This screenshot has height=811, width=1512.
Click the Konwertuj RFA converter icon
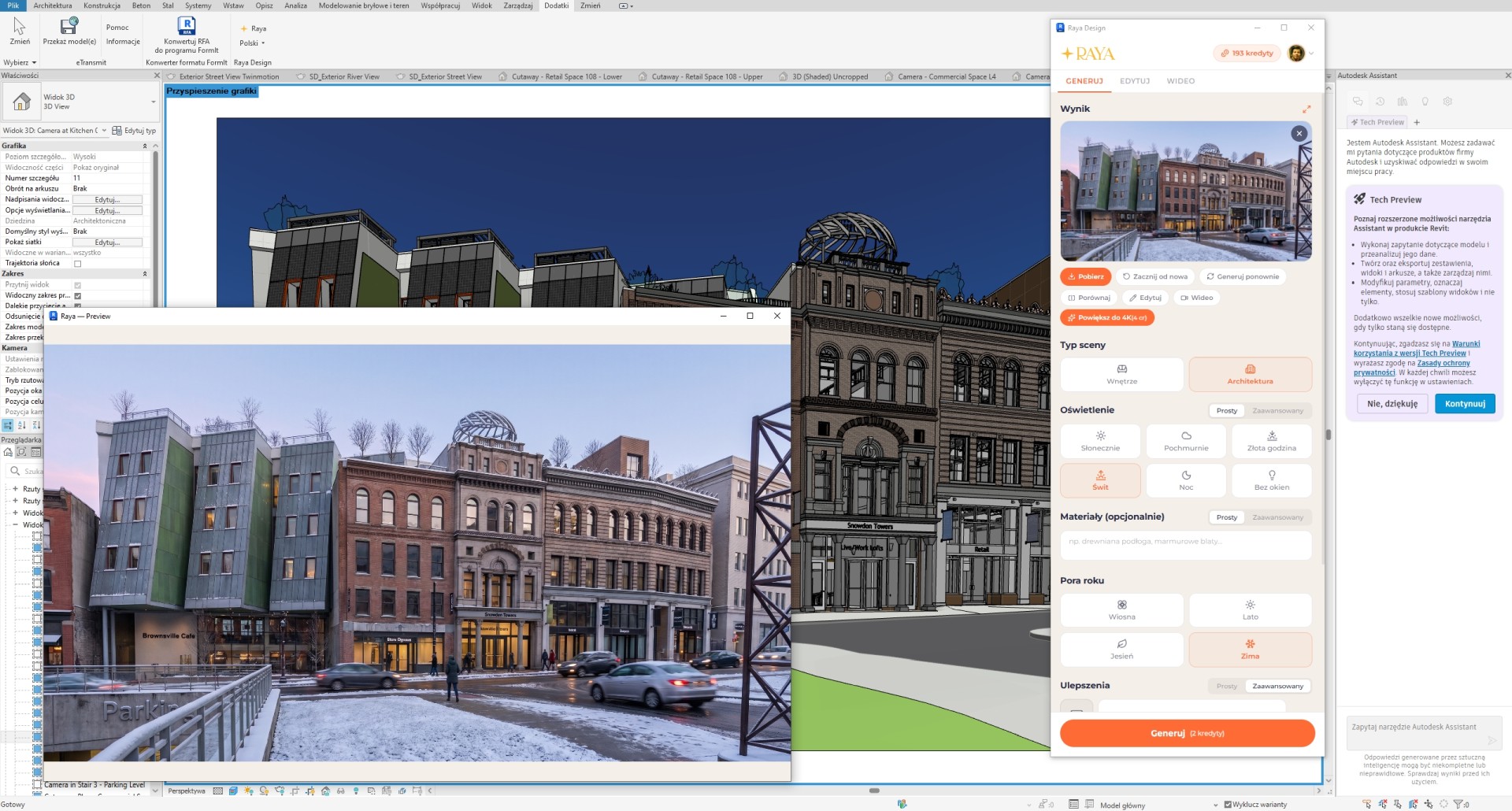click(x=187, y=26)
